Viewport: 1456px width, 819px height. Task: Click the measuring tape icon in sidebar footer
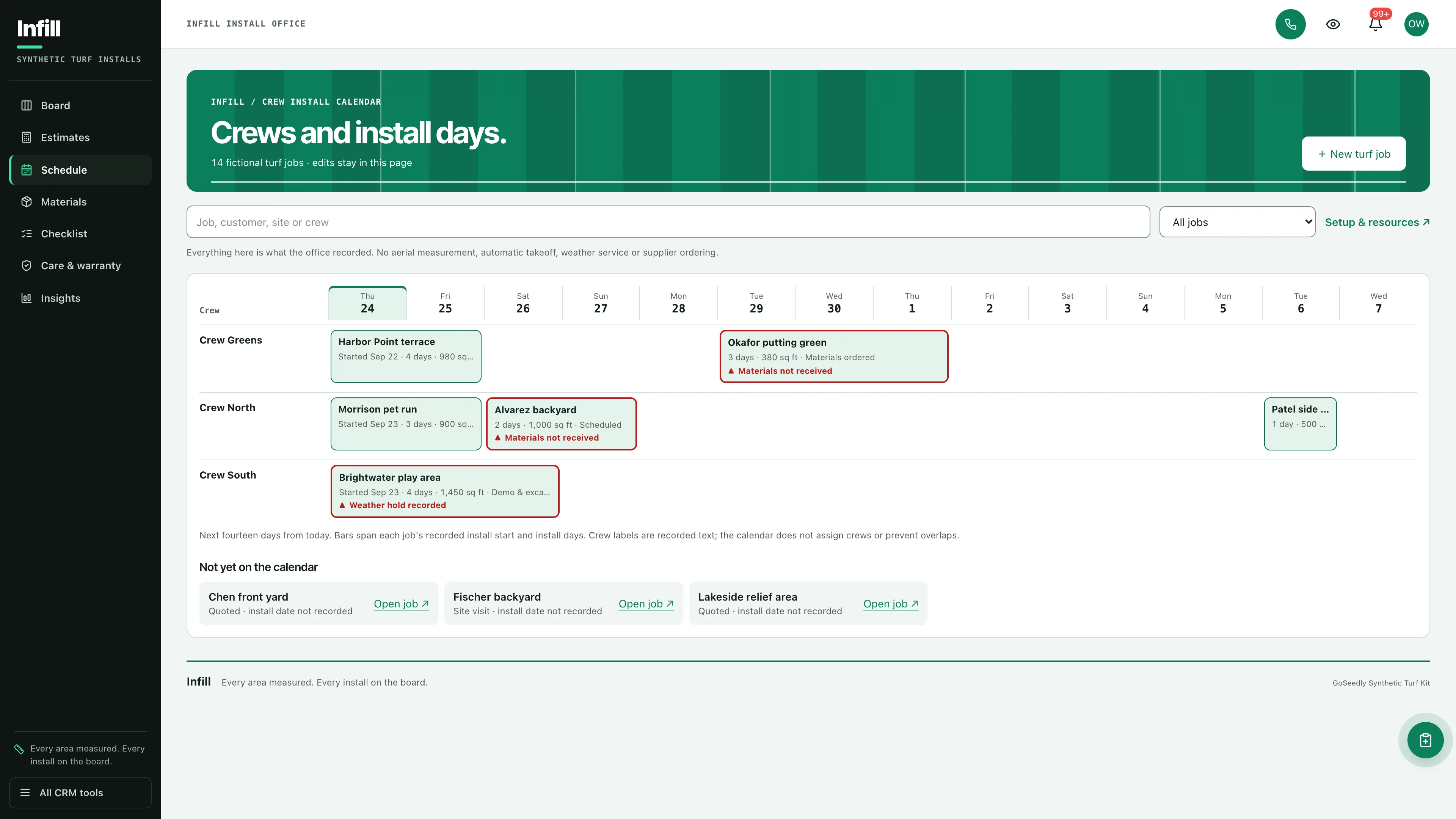pyautogui.click(x=19, y=749)
